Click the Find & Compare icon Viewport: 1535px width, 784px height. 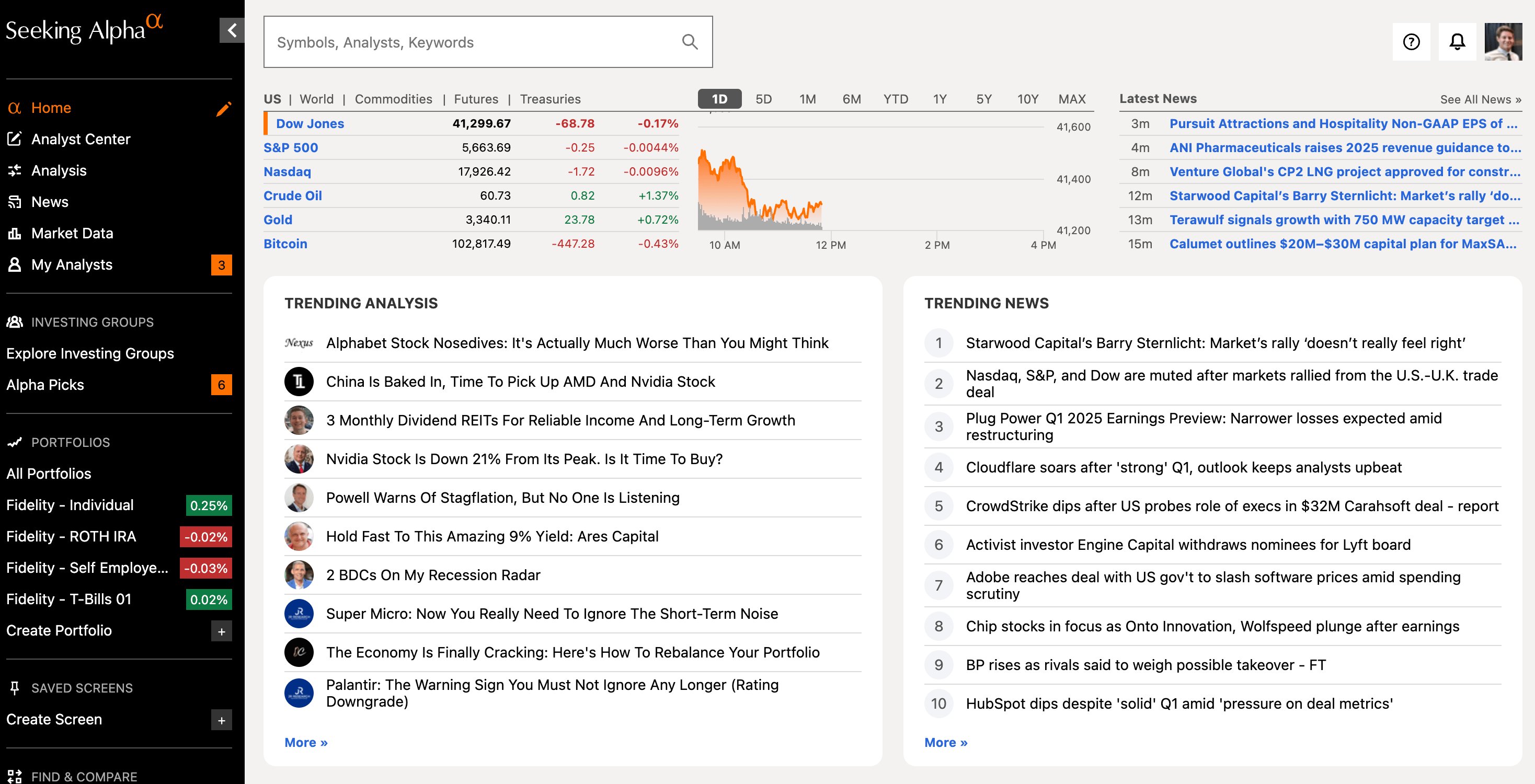14,776
